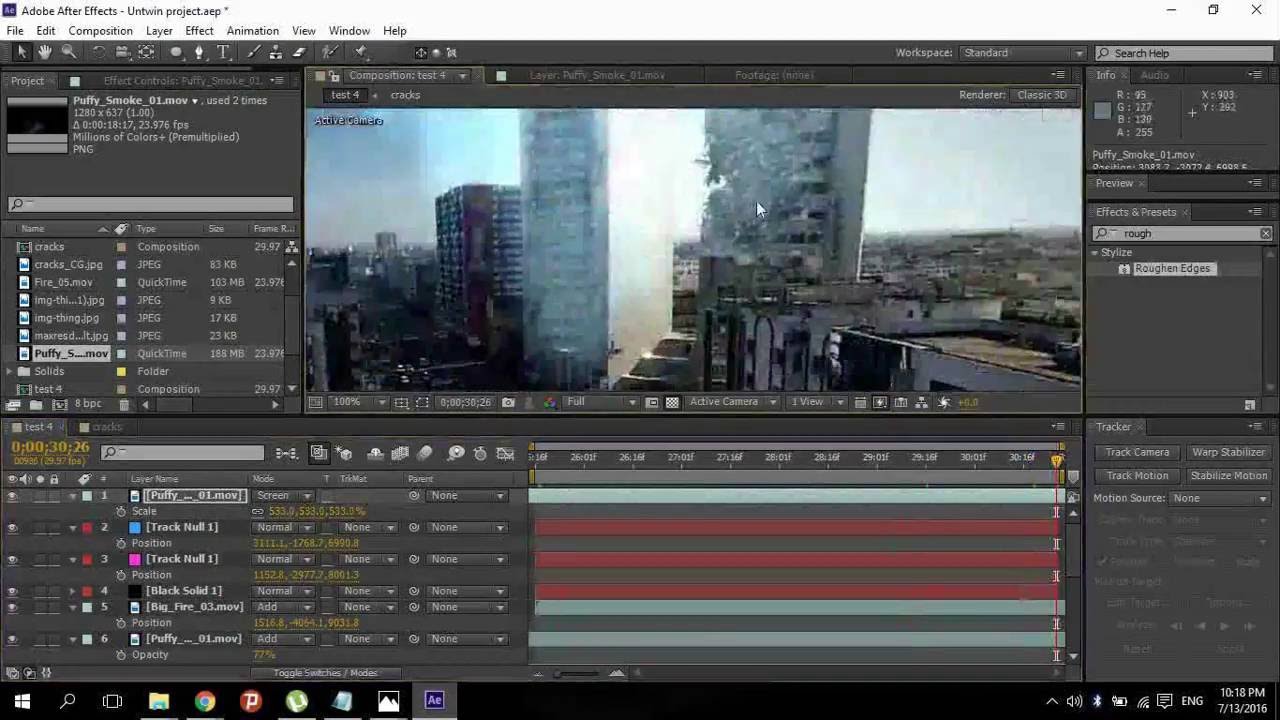This screenshot has width=1280, height=720.
Task: Select the Horizontal Type tool
Action: click(223, 52)
